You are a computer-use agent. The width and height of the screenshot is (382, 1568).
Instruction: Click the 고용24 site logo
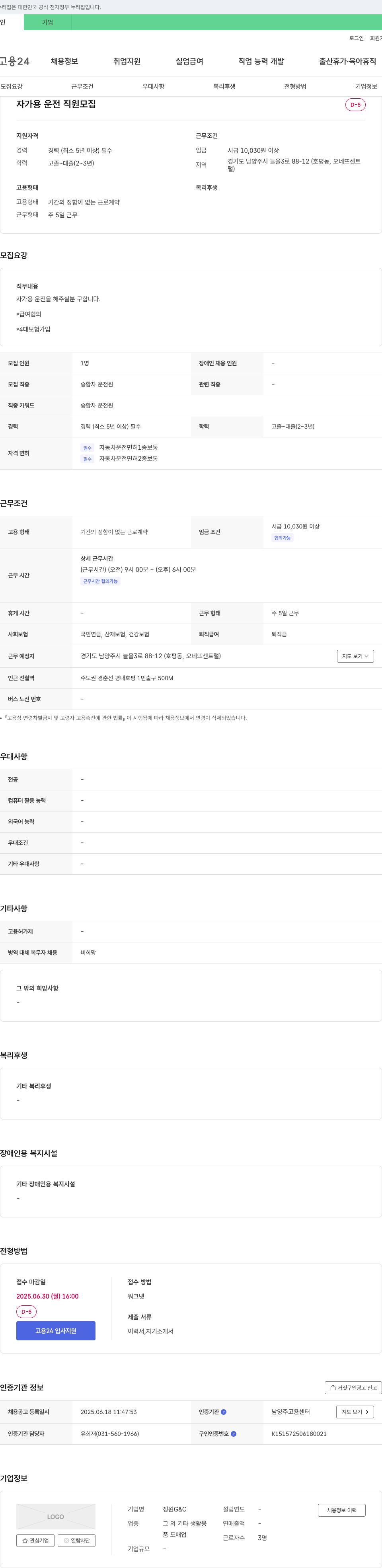point(15,61)
